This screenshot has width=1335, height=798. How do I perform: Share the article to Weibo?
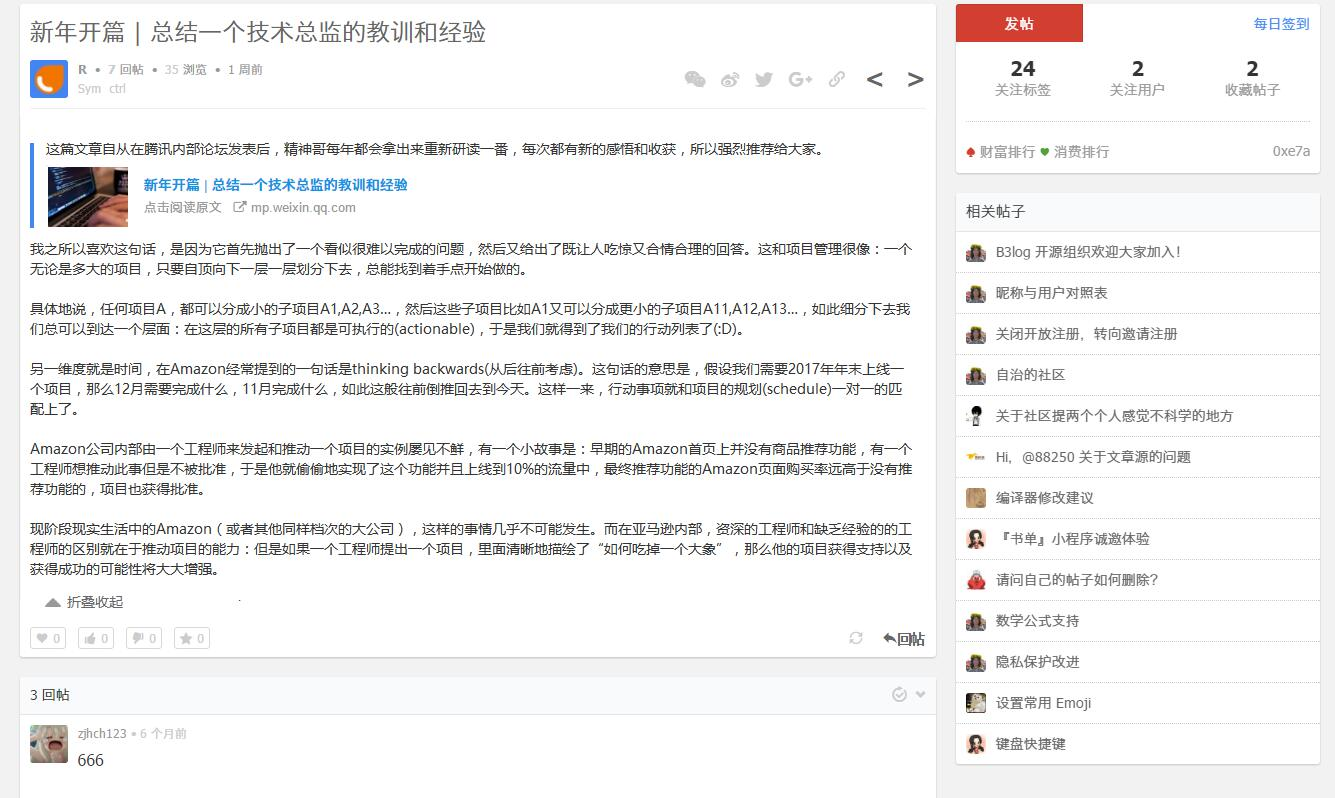(x=730, y=79)
